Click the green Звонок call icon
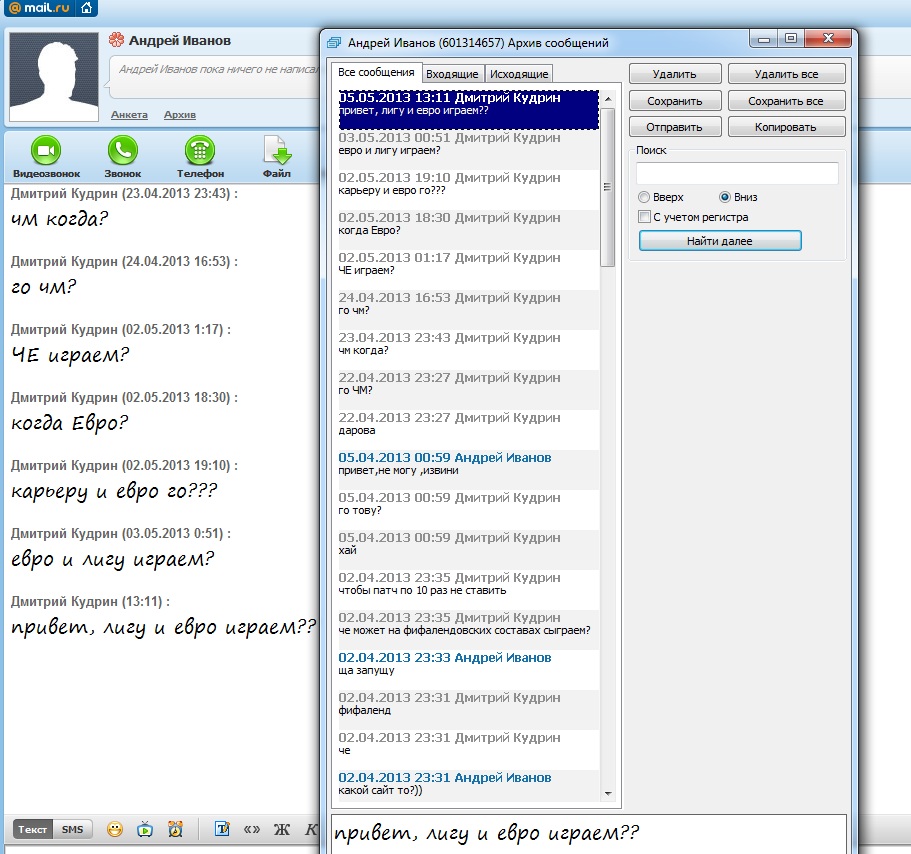The image size is (911, 854). click(123, 151)
